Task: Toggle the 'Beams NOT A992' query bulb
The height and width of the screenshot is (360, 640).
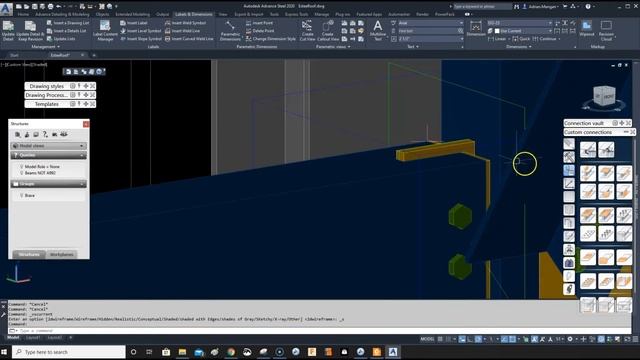Action: 22,173
